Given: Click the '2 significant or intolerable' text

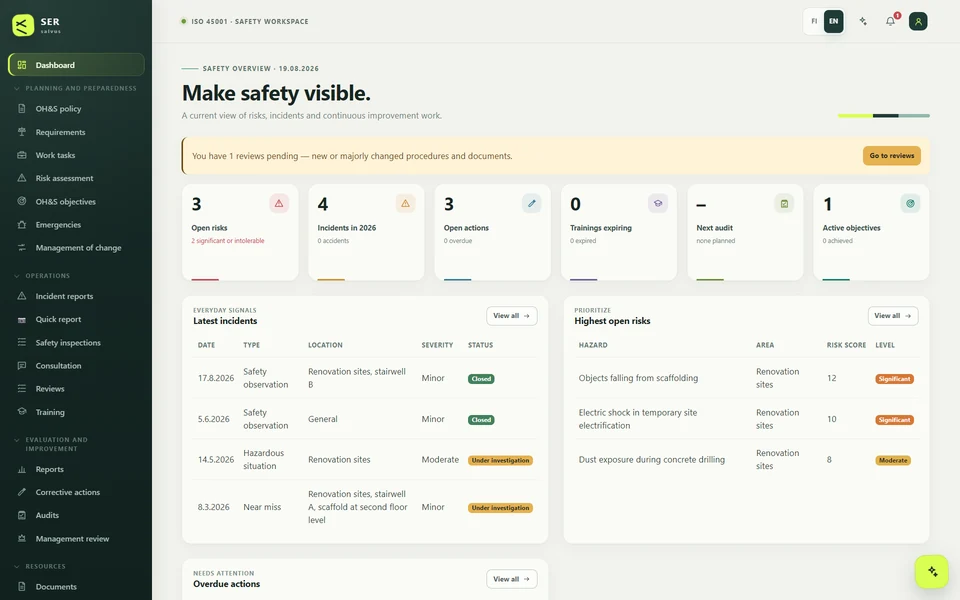Looking at the screenshot, I should [x=228, y=241].
